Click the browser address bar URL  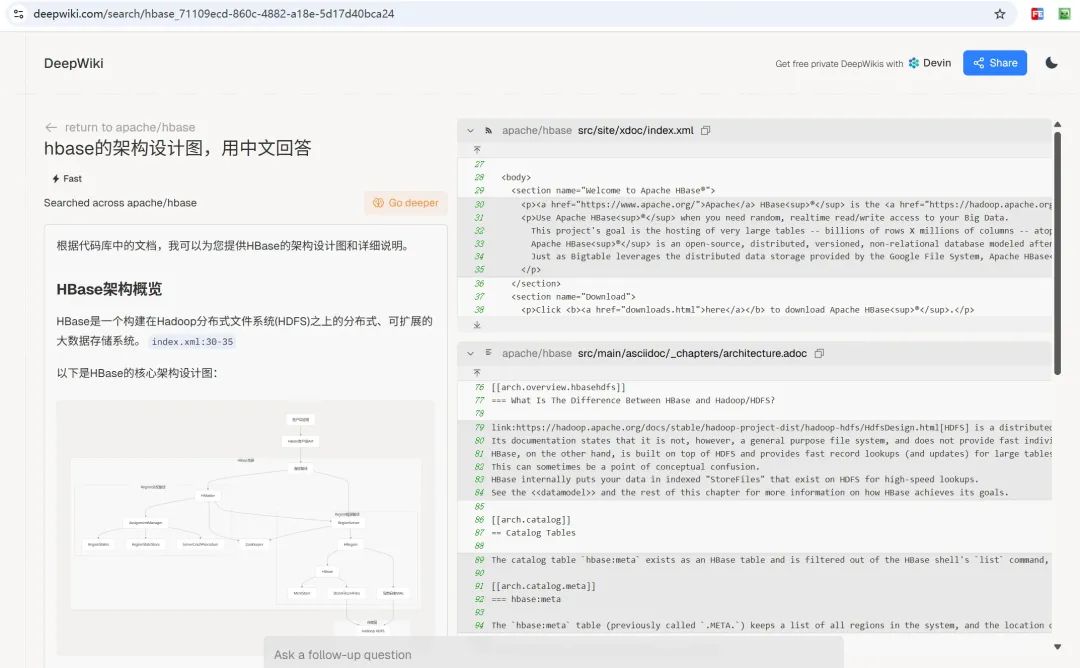(x=214, y=14)
